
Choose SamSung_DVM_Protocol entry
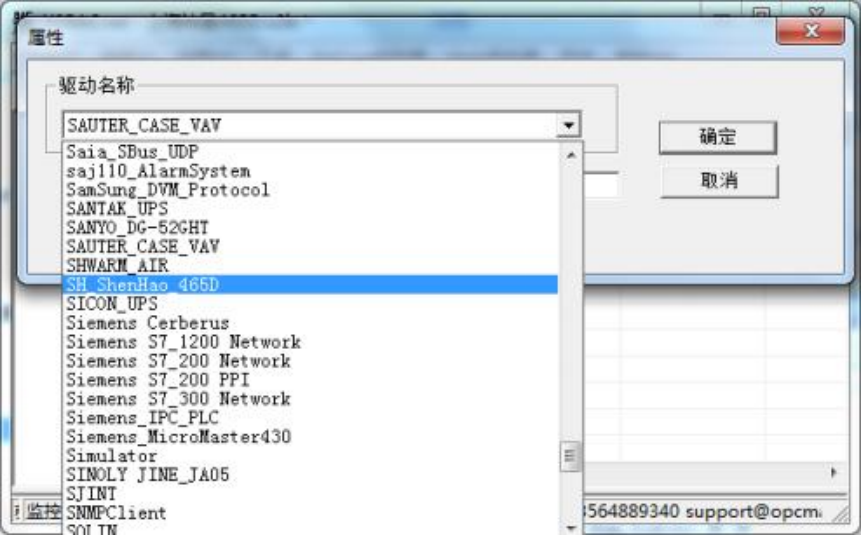[x=311, y=190]
